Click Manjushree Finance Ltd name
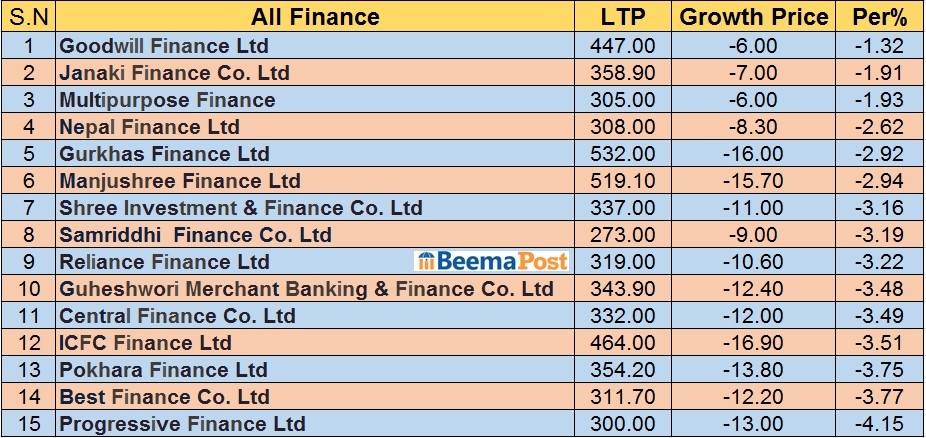The image size is (926, 438). 180,181
